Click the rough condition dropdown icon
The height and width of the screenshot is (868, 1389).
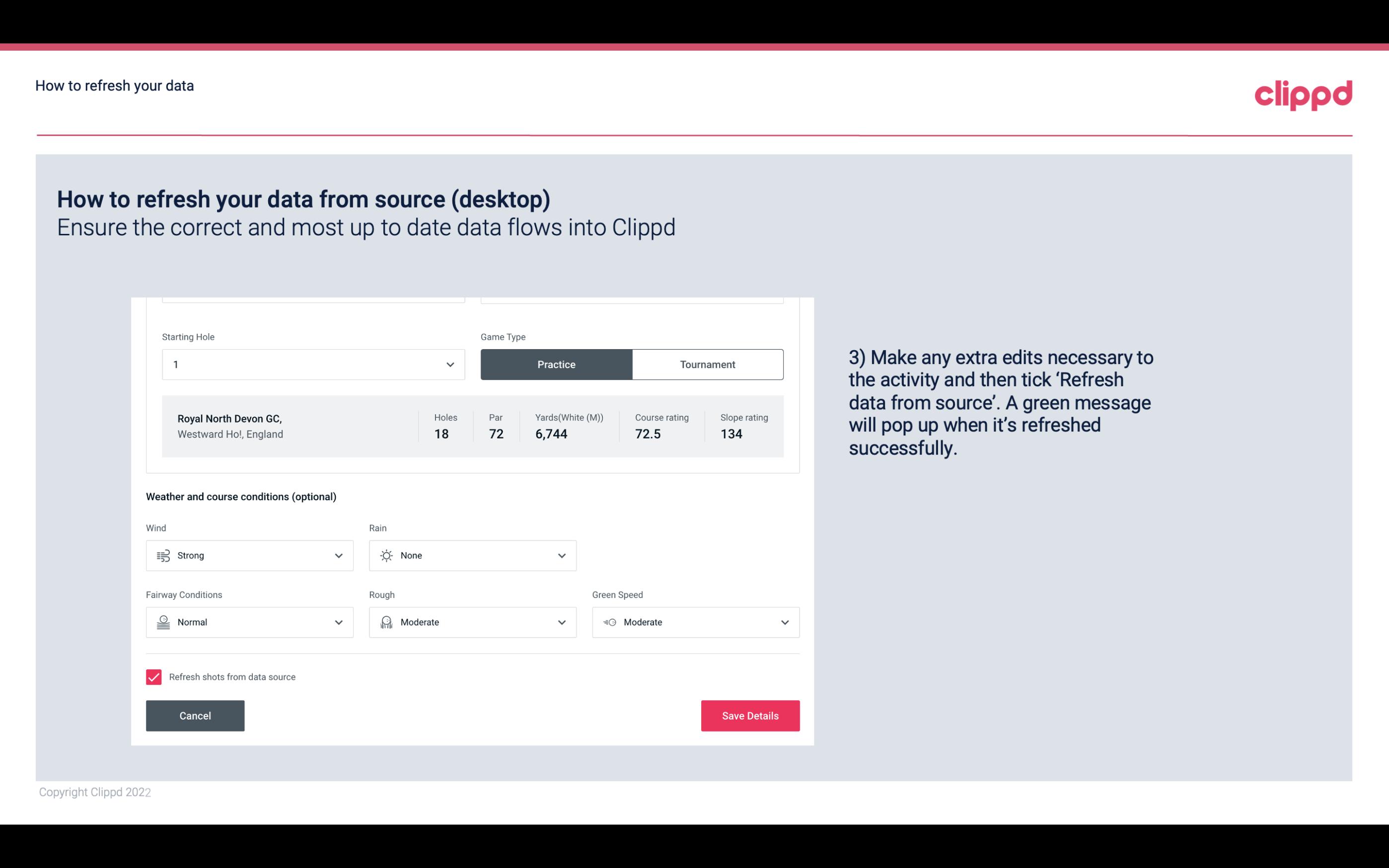tap(561, 622)
